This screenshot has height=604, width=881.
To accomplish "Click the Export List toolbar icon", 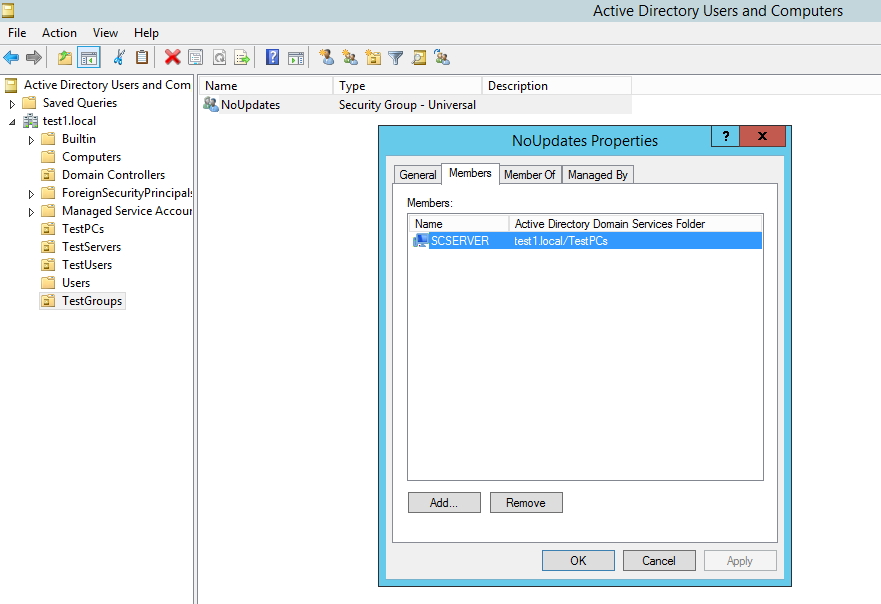I will 242,57.
